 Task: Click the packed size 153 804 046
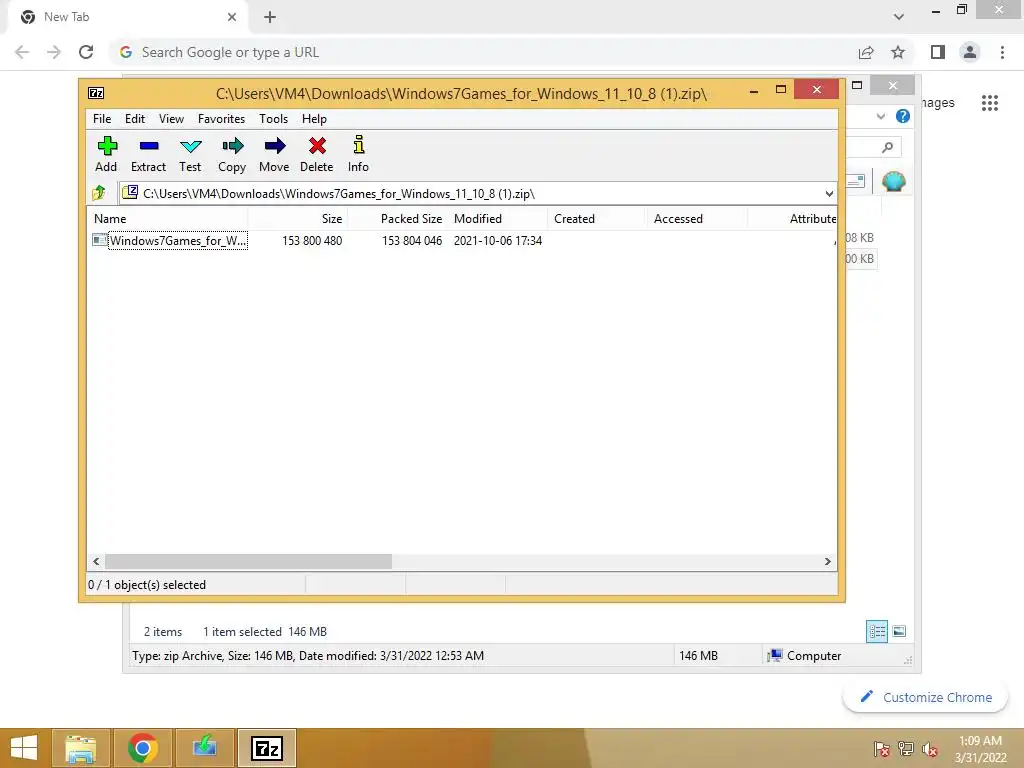pyautogui.click(x=411, y=240)
